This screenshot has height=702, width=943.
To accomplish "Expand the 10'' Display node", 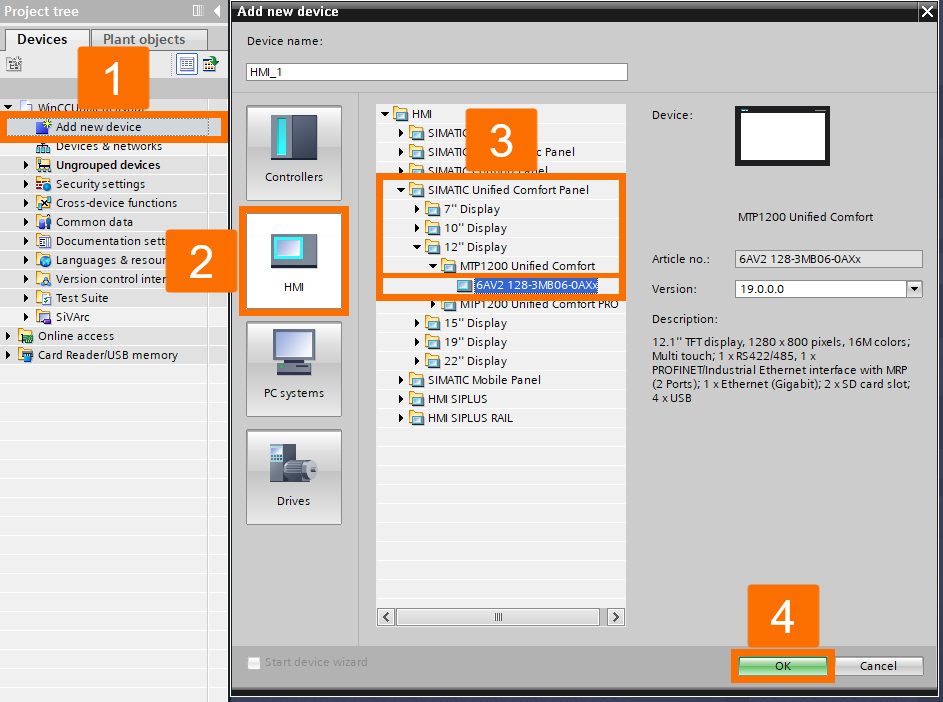I will coord(417,228).
